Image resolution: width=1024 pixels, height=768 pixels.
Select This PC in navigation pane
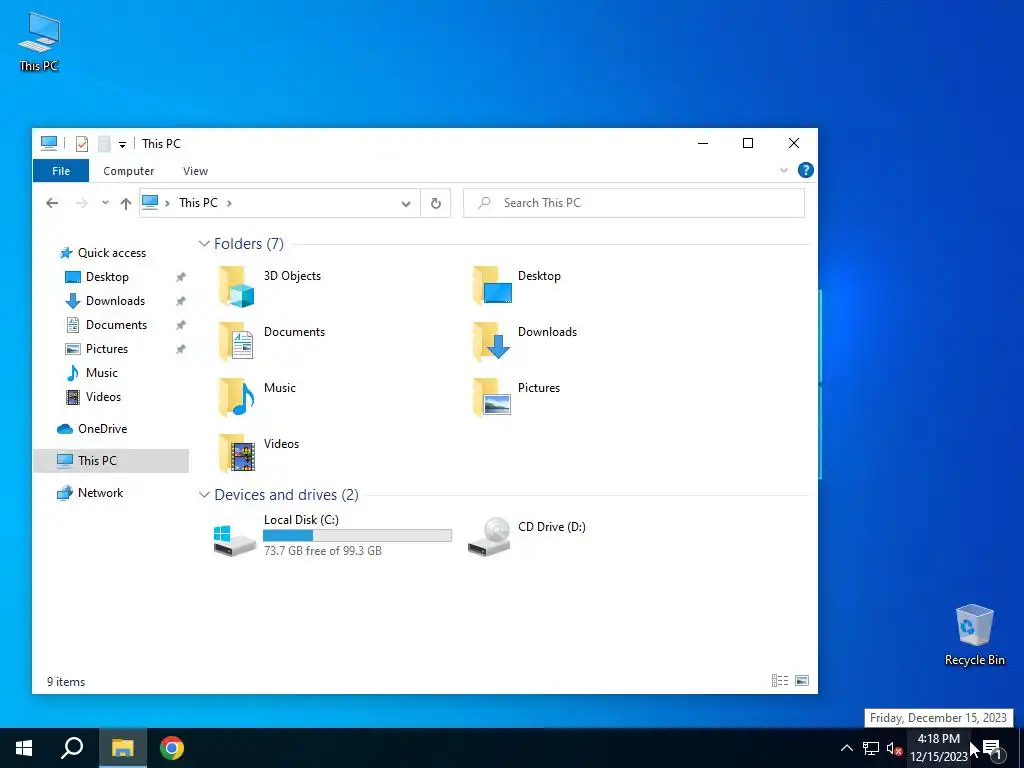point(111,461)
